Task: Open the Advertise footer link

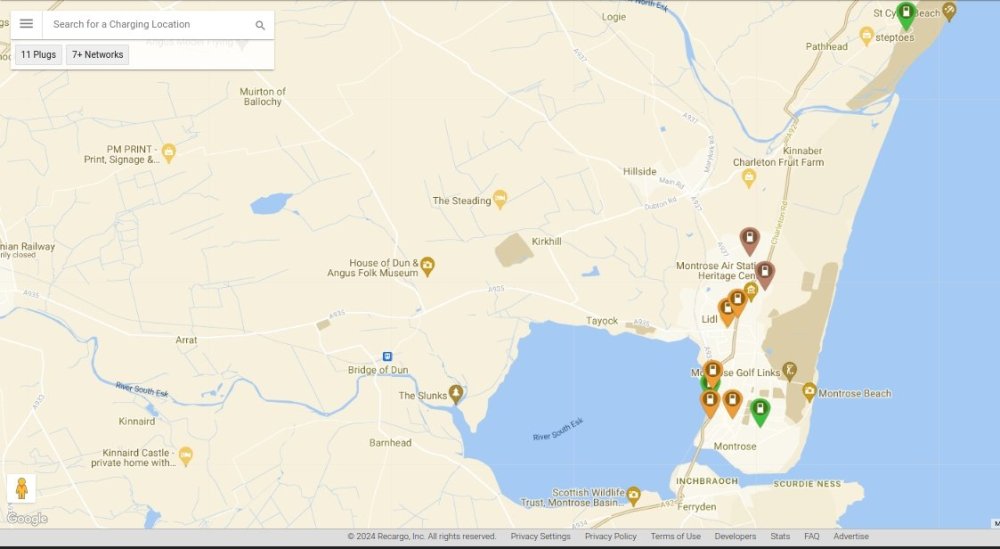Action: click(851, 536)
